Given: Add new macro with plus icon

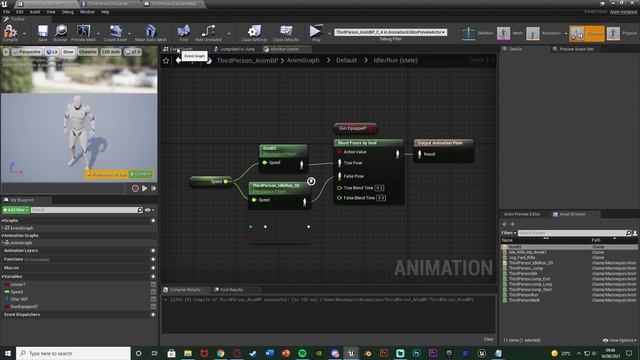Looking at the screenshot, I should 153,268.
